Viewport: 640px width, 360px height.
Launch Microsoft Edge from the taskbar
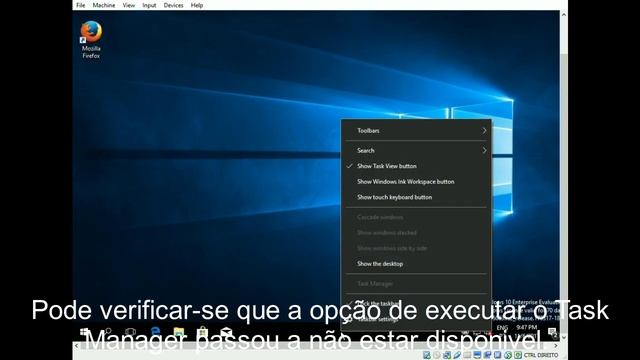(x=155, y=332)
